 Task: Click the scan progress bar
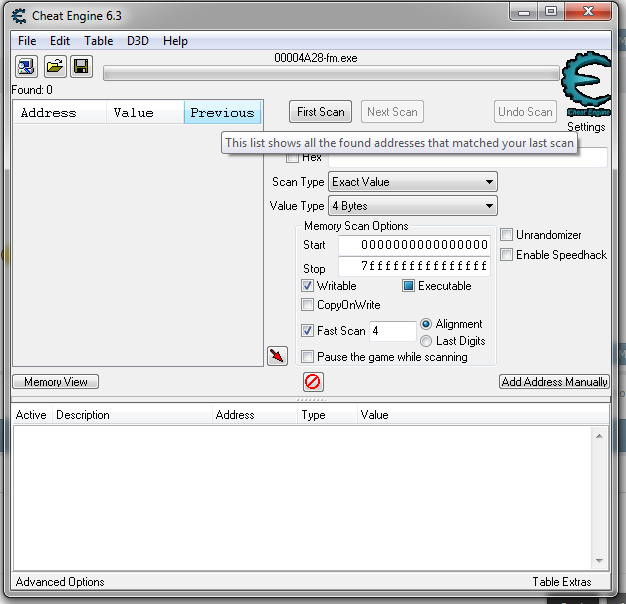pos(331,74)
